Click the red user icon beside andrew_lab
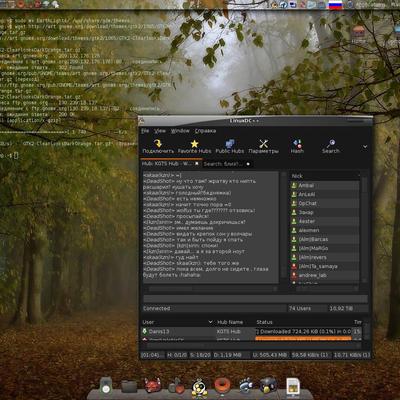This screenshot has height=400, width=400. 294,275
